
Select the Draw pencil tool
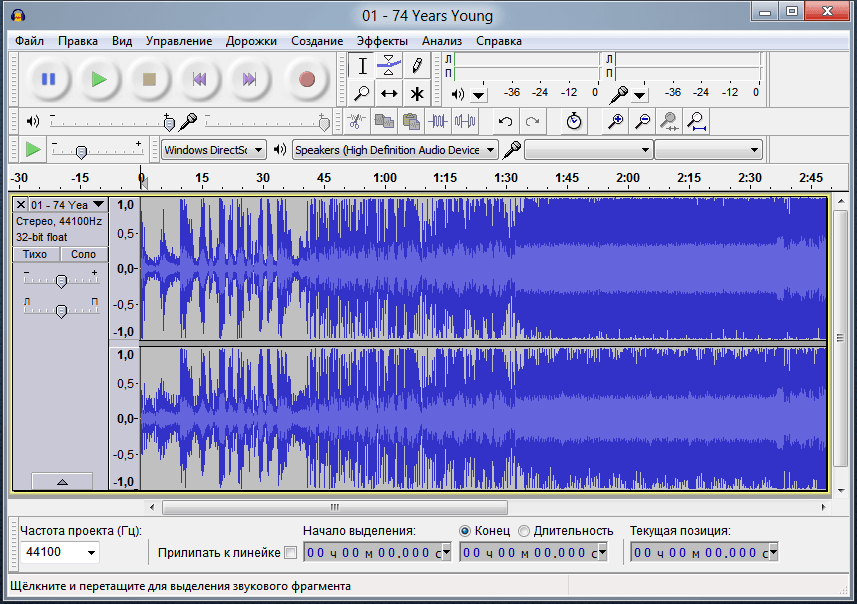point(417,66)
